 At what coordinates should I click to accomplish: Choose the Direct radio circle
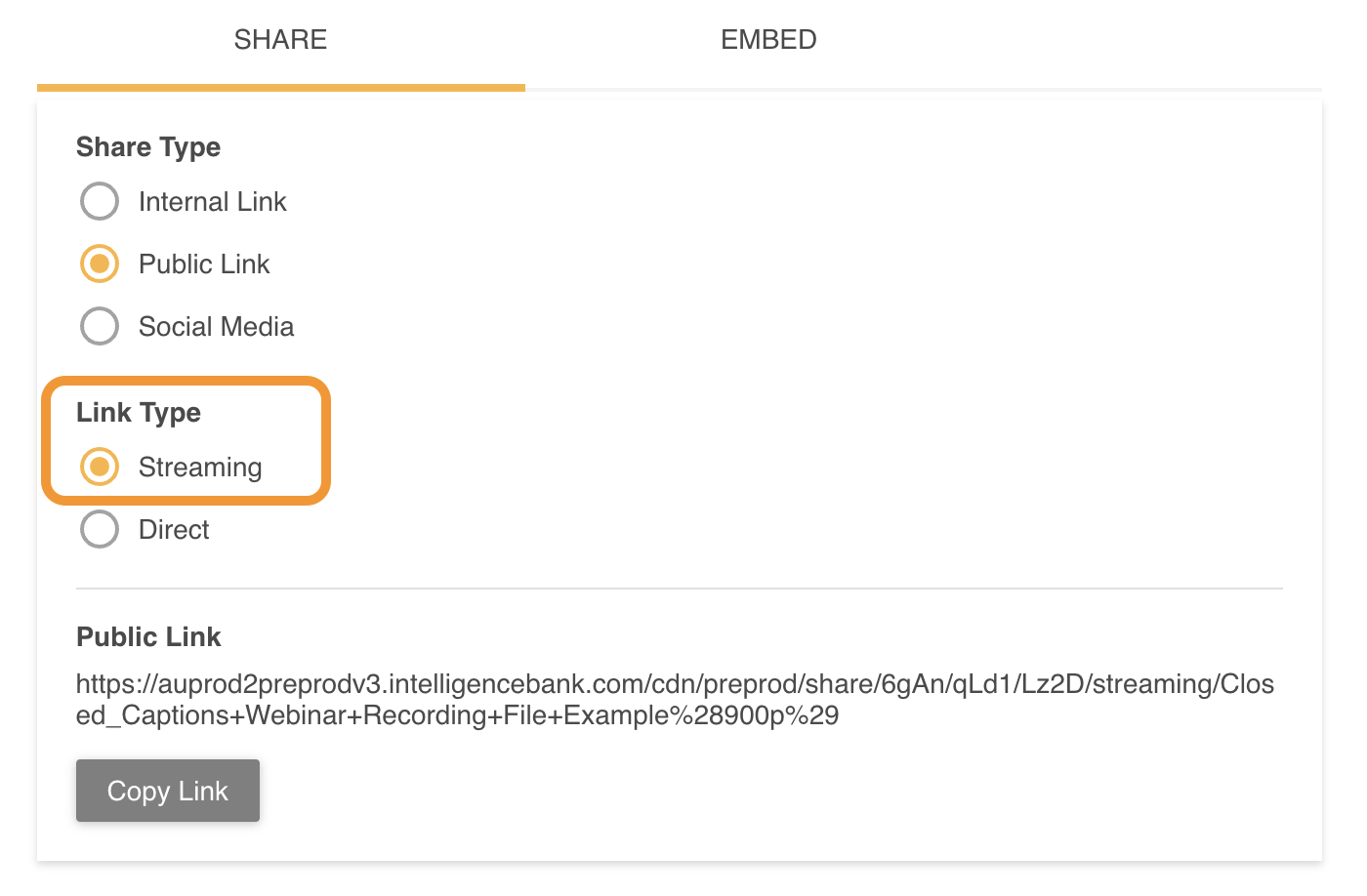point(100,529)
